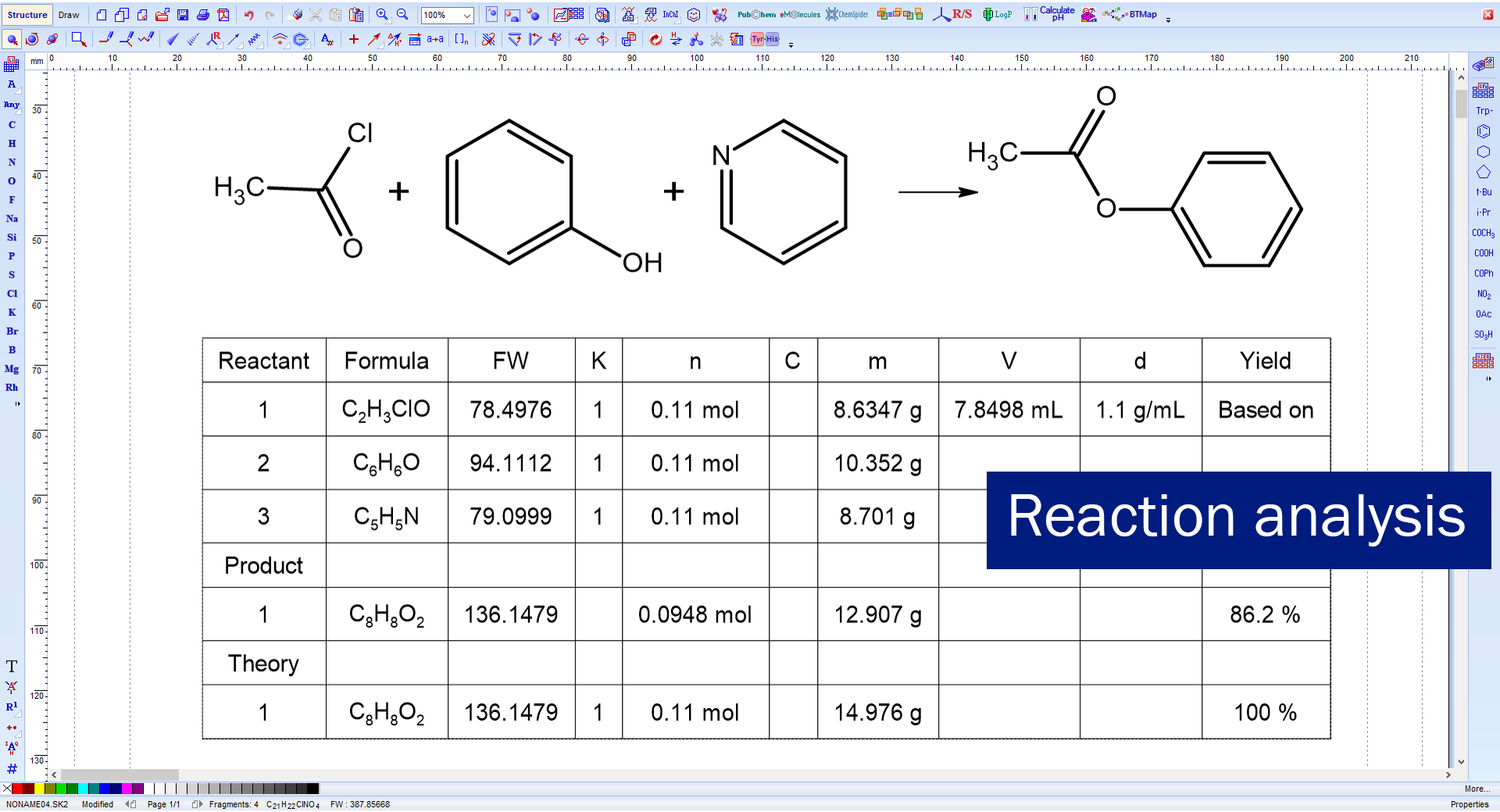Click the Zoom In magnifier

point(382,15)
